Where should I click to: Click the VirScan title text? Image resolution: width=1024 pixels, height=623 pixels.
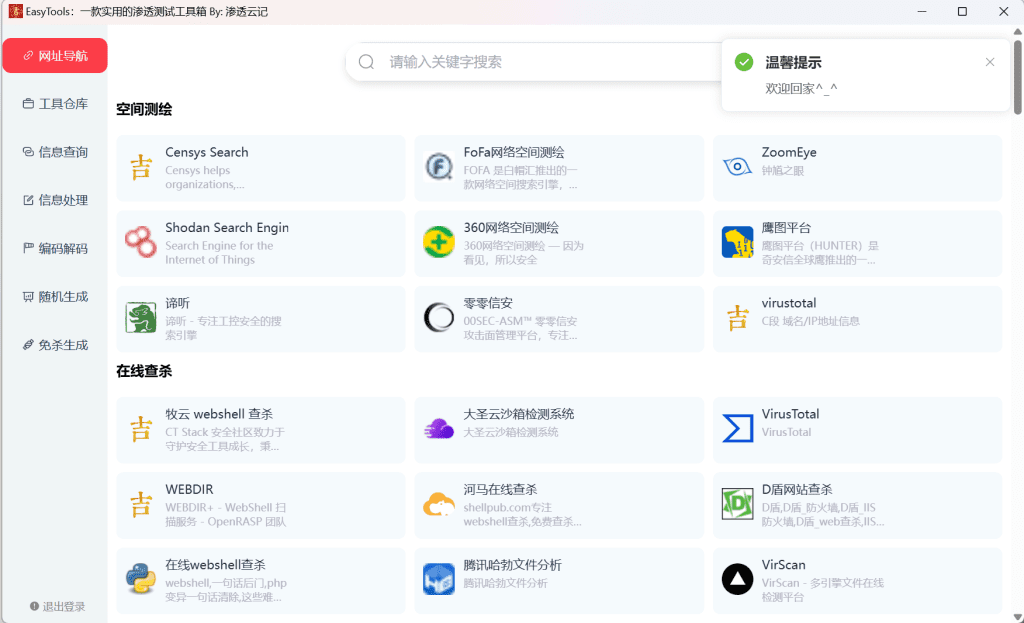point(783,565)
